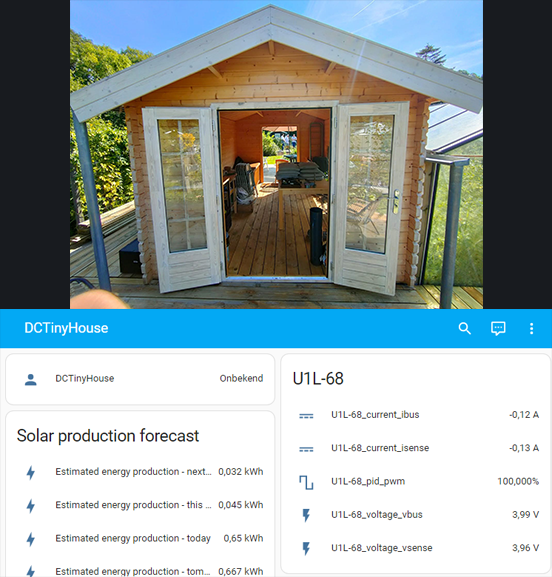The width and height of the screenshot is (552, 577).
Task: Click the DCTinyHouse dashboard title
Action: 66,328
